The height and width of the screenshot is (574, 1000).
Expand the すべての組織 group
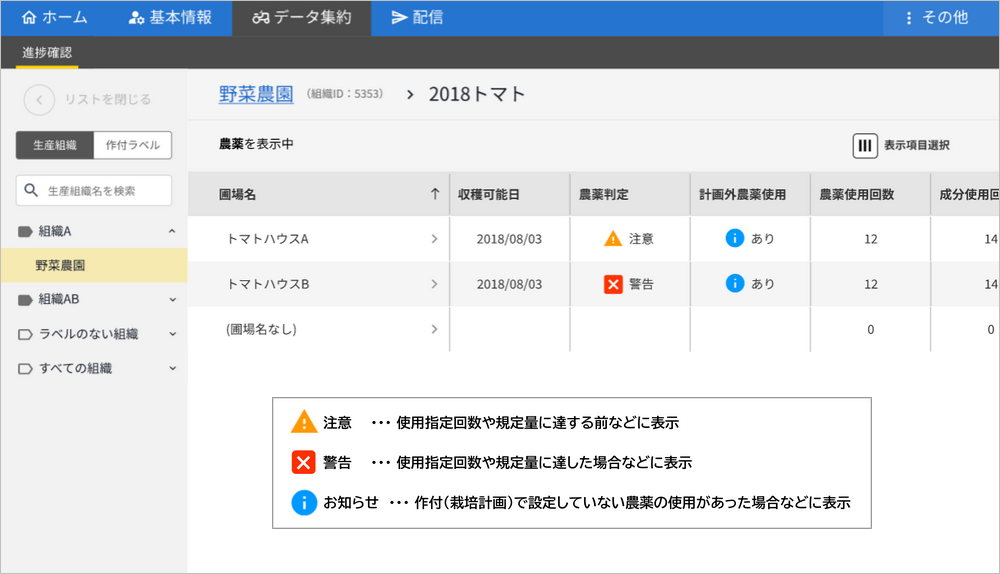click(x=172, y=368)
